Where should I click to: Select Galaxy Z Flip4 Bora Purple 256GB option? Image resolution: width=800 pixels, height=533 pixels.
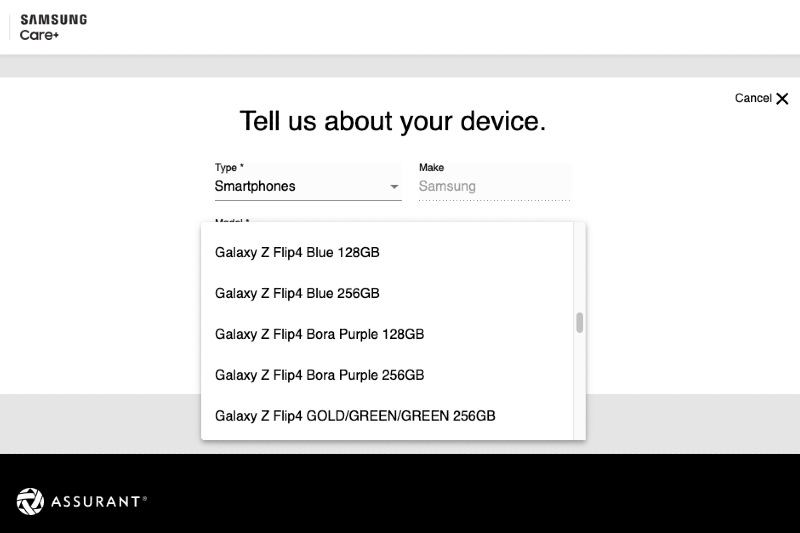319,375
